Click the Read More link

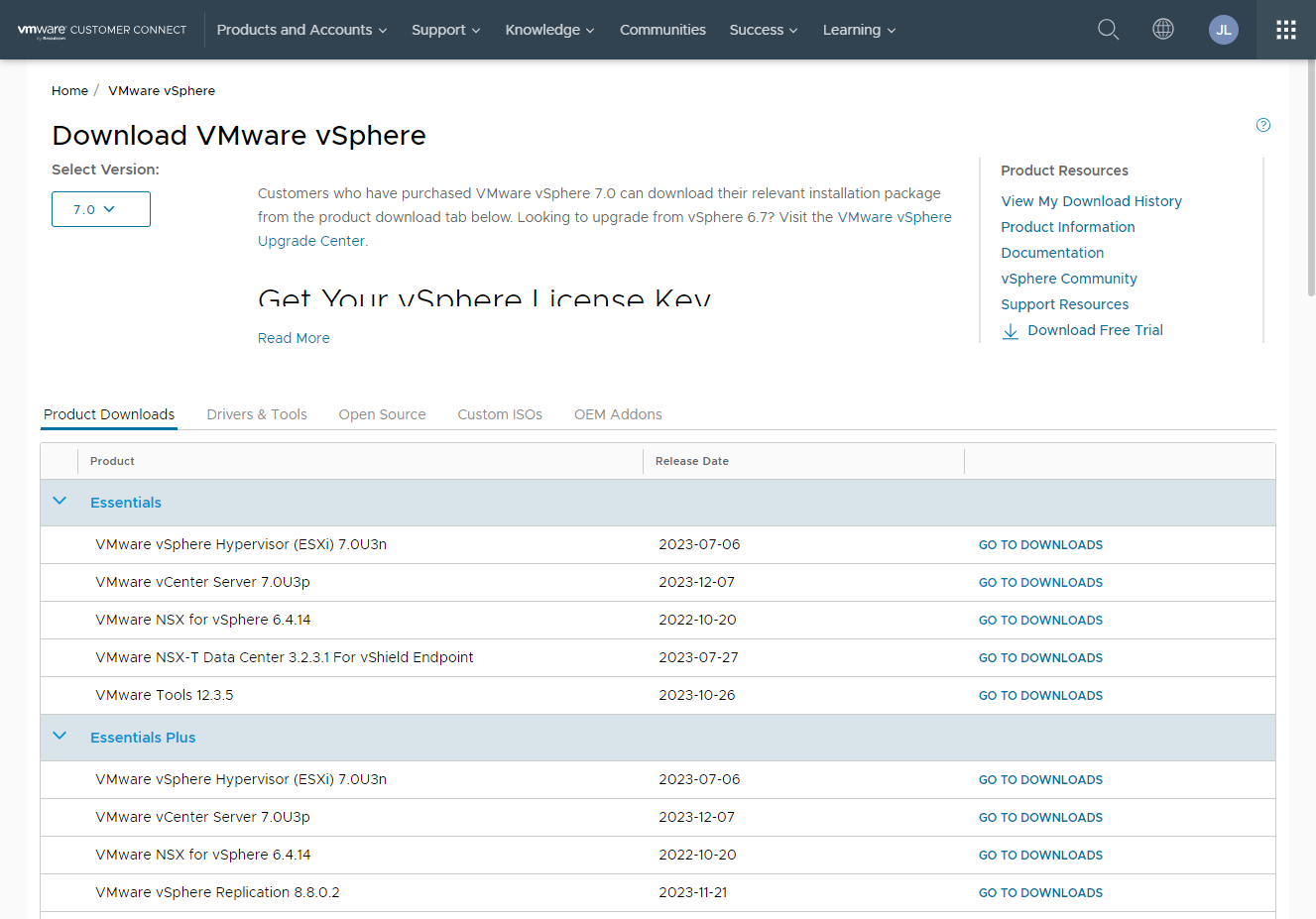tap(294, 338)
